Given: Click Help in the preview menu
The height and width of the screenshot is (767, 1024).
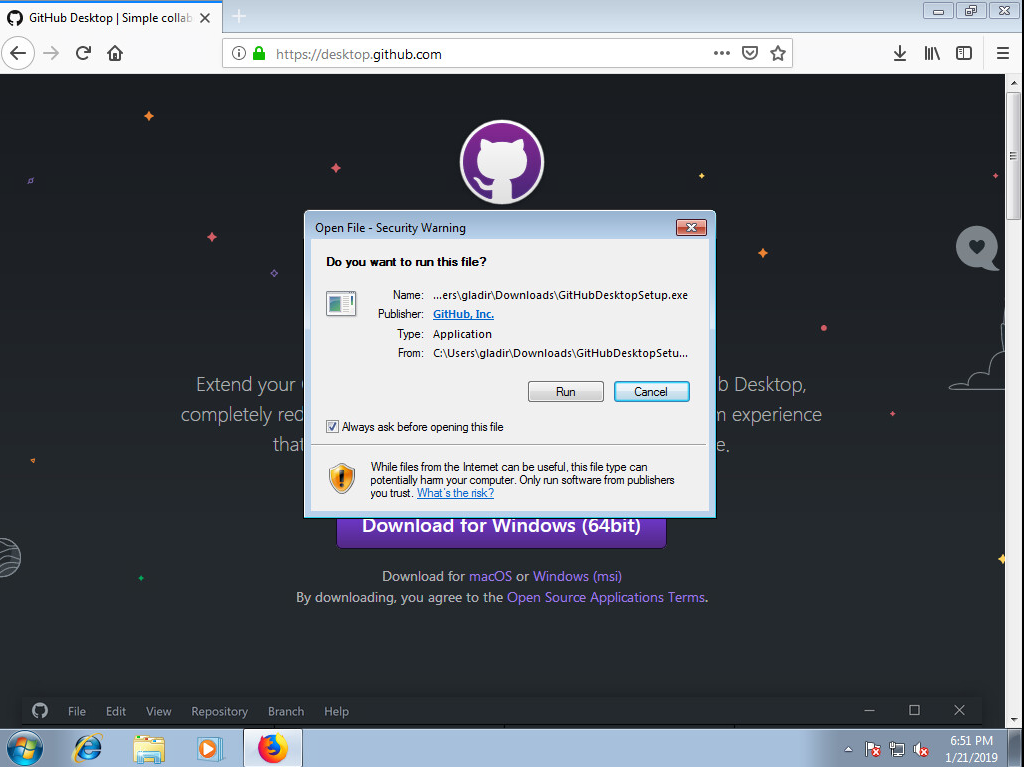Looking at the screenshot, I should coord(336,711).
